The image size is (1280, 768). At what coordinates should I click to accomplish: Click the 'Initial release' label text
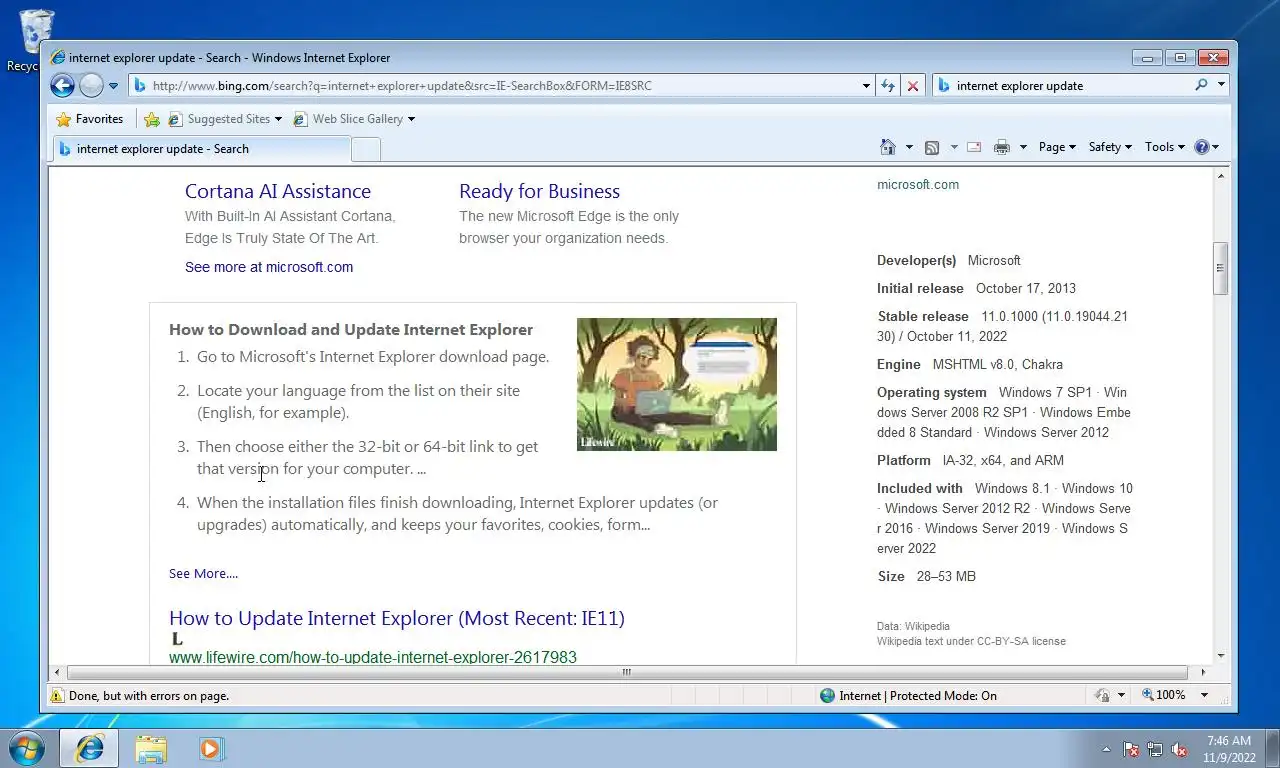pos(920,288)
